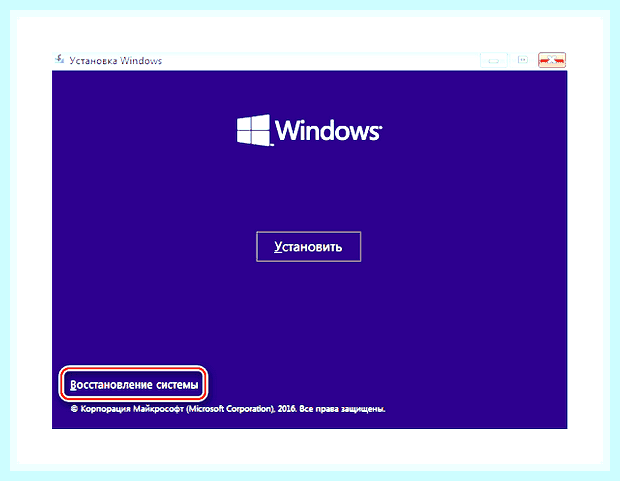Screen dimensions: 620x481
Task: Click the Windows Setup title bar icon
Action: (60, 59)
